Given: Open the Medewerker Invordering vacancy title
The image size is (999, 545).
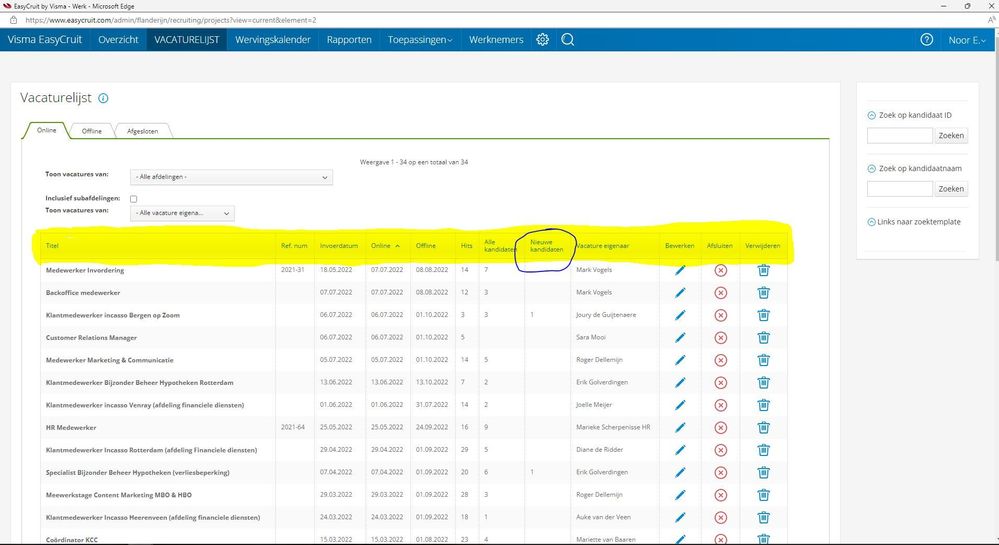Looking at the screenshot, I should coord(85,270).
